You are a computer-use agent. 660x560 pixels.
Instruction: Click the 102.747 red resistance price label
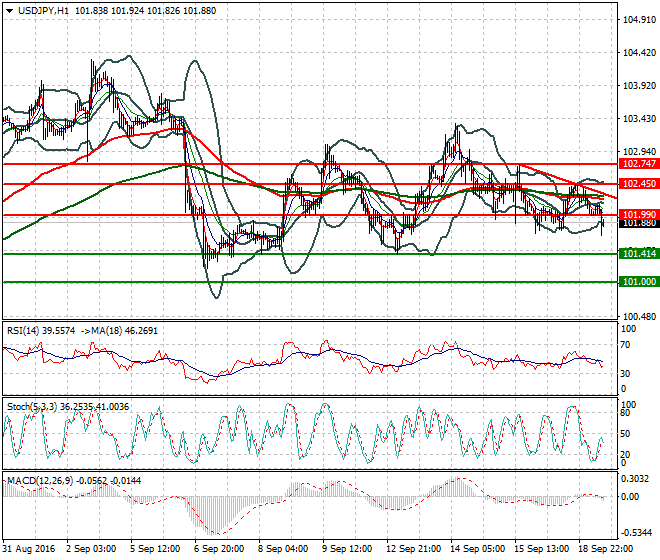tap(639, 164)
